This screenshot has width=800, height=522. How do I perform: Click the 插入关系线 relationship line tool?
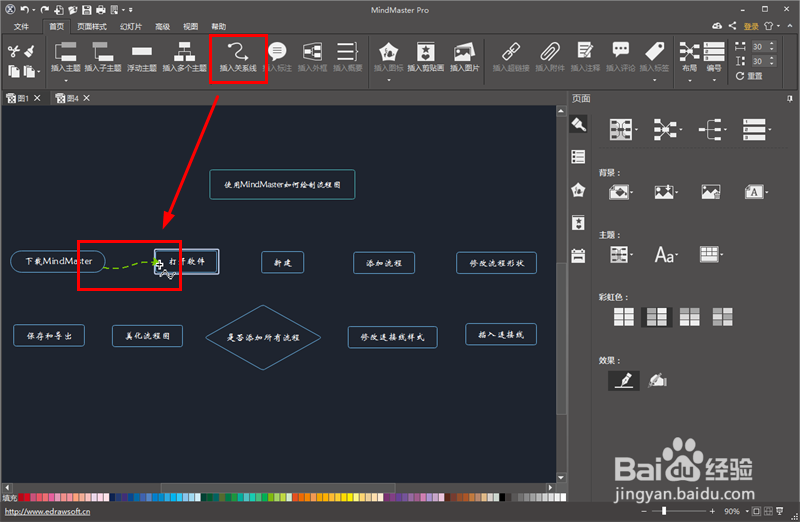(238, 57)
